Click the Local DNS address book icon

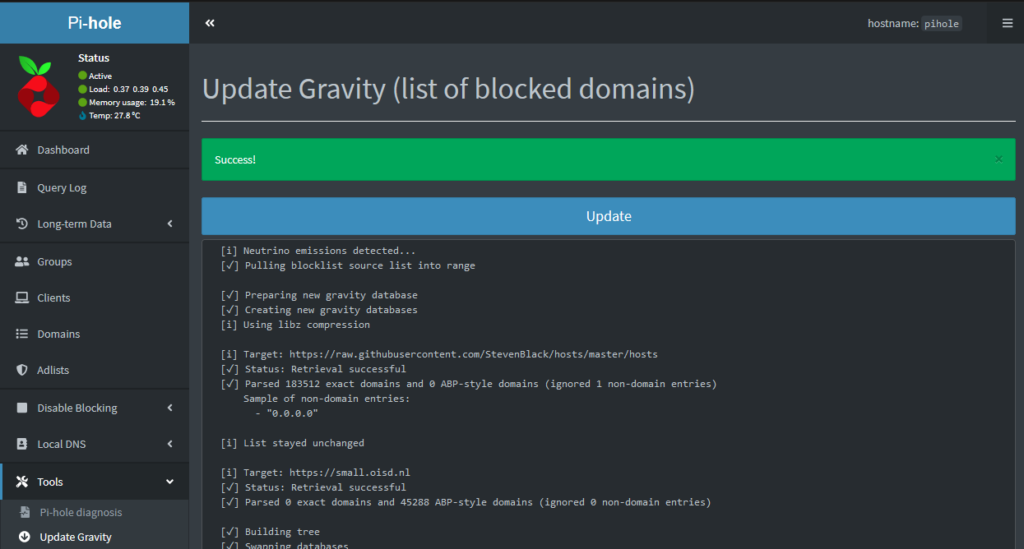click(22, 444)
